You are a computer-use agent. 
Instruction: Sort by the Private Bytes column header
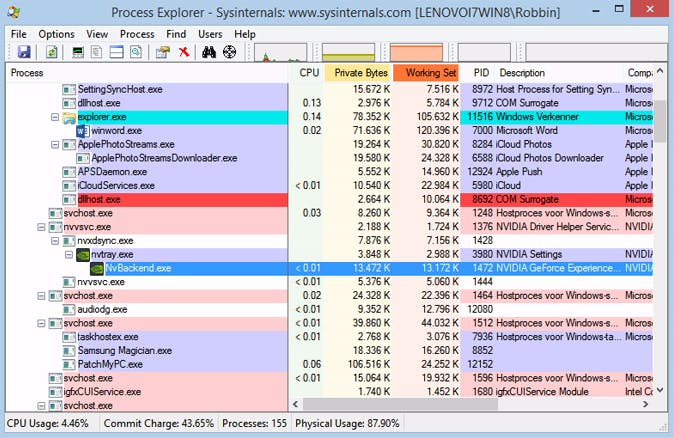(358, 73)
